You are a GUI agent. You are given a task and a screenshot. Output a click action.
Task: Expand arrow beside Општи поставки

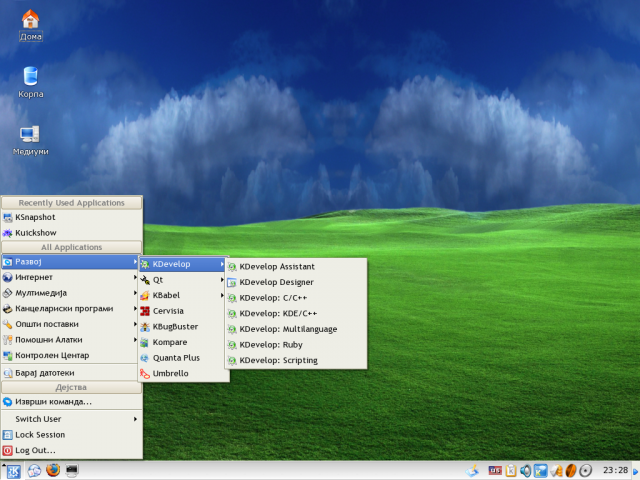(135, 324)
